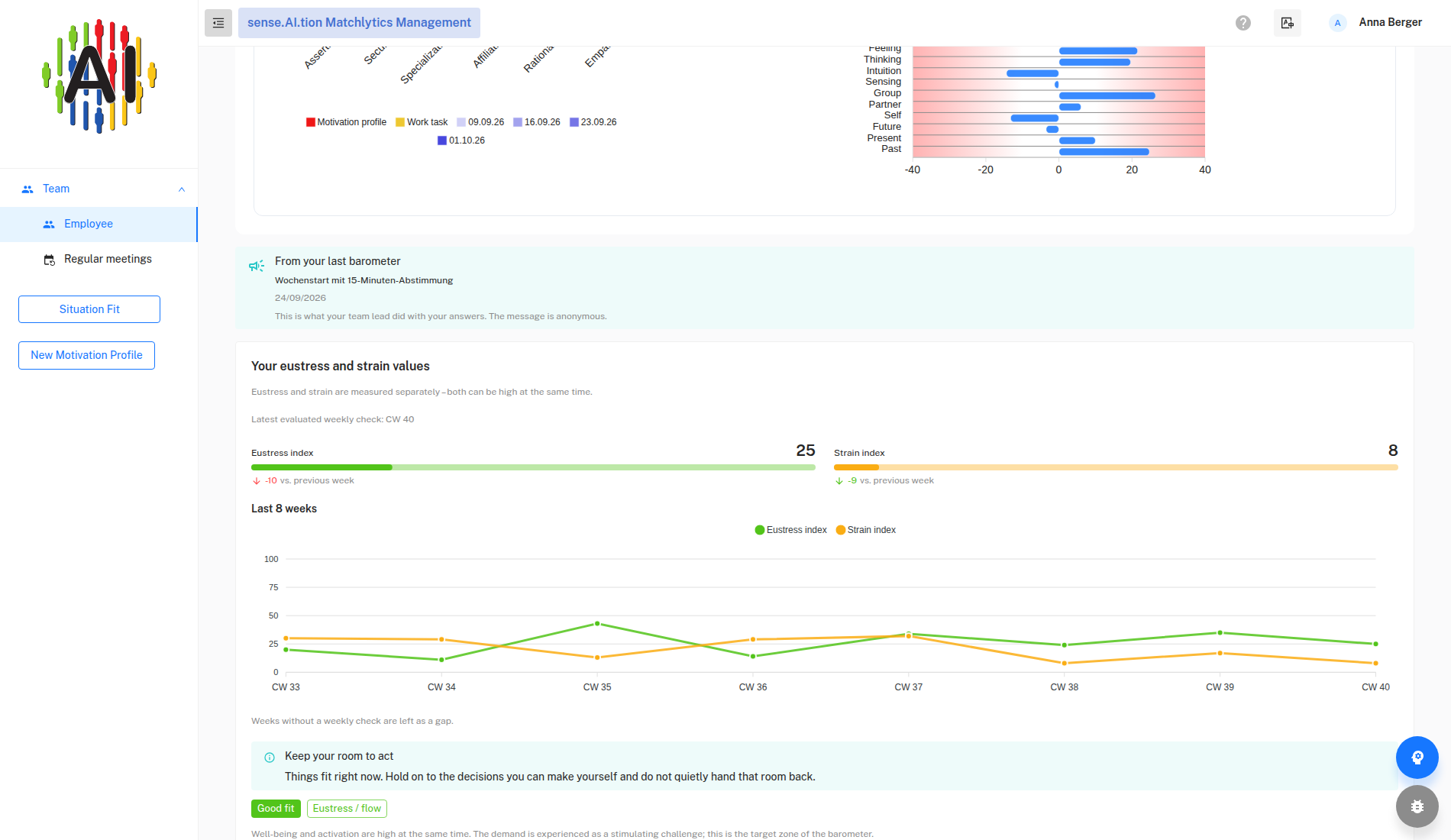Click sense.AI.tion Matchlytics Management title
This screenshot has height=840, width=1451.
[359, 23]
